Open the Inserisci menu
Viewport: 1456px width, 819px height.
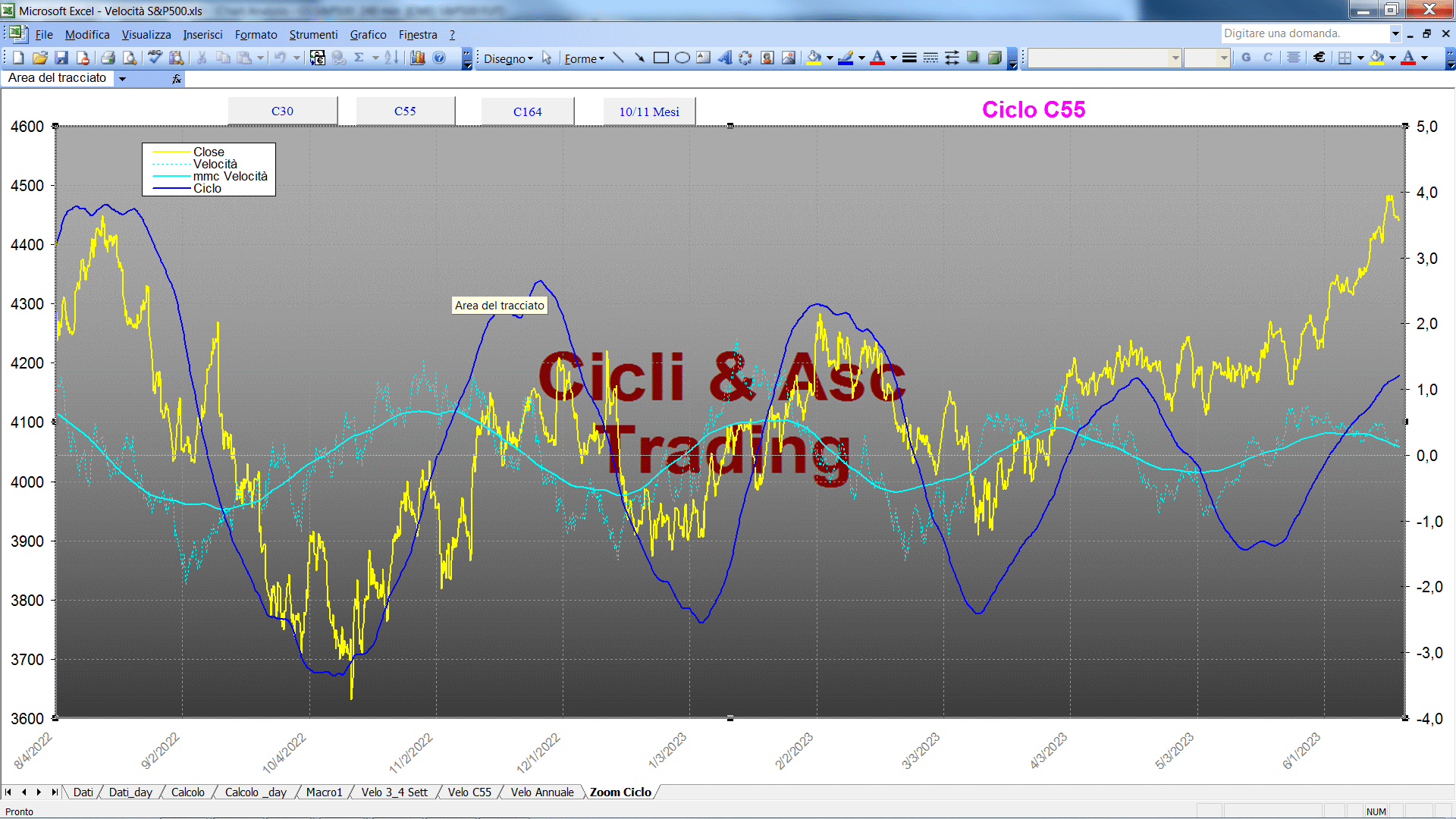click(202, 34)
